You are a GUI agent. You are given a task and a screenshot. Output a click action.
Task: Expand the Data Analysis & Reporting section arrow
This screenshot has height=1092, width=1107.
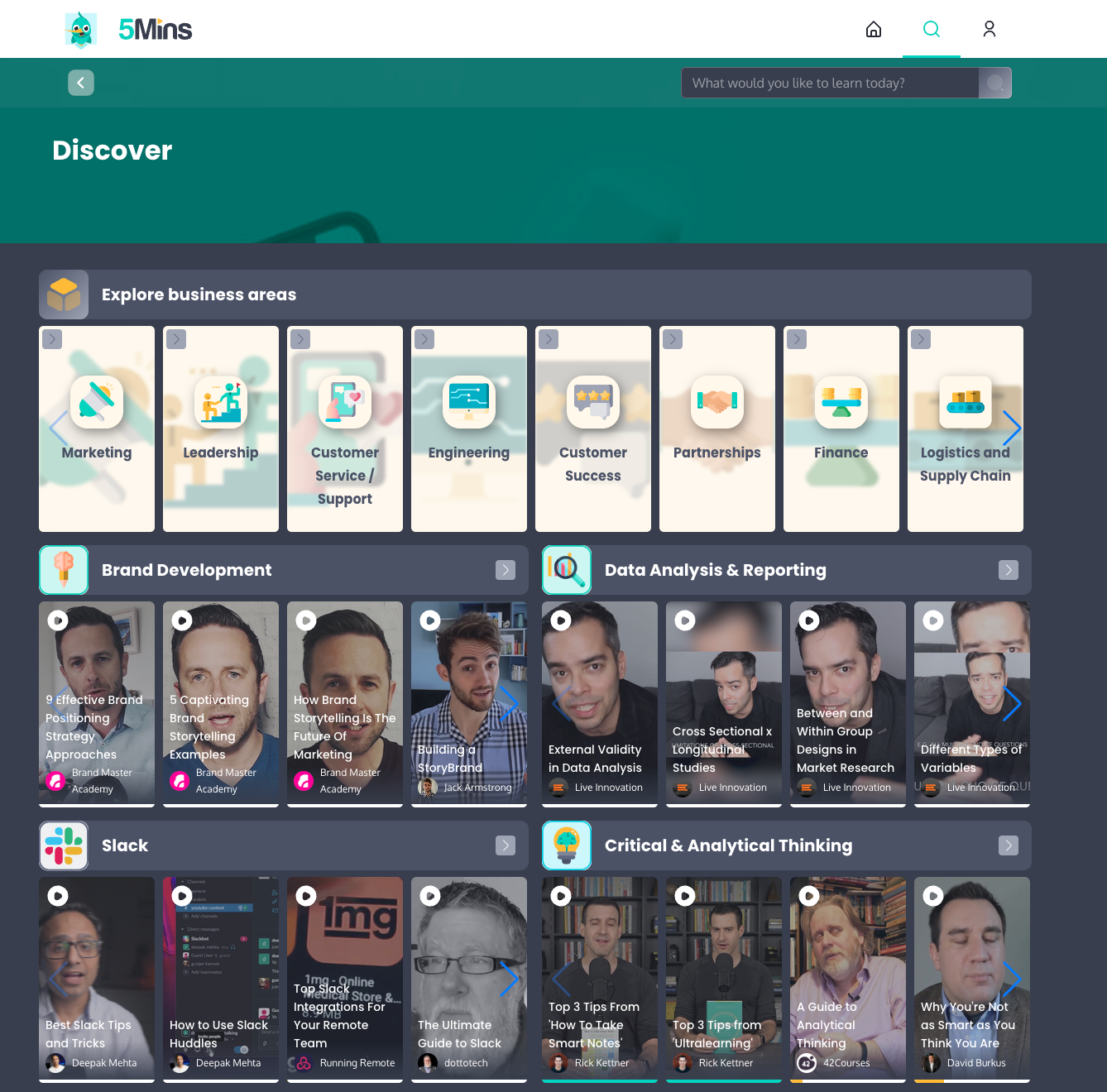(x=1009, y=570)
